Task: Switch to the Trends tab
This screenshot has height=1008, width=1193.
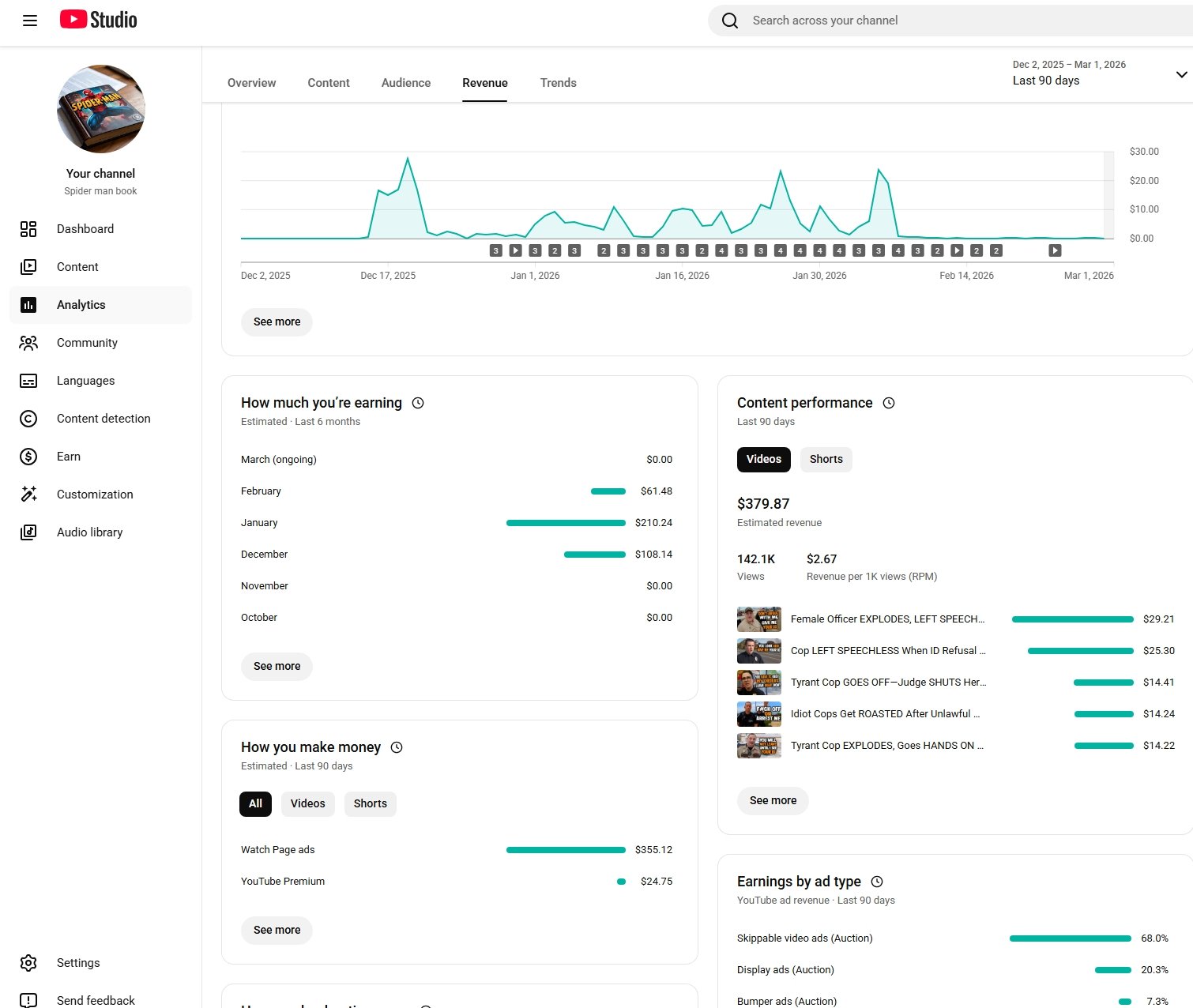Action: (558, 83)
